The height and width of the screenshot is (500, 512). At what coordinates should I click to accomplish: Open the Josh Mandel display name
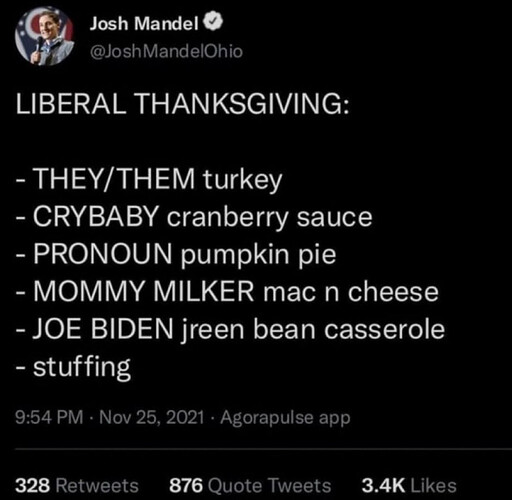coord(144,23)
